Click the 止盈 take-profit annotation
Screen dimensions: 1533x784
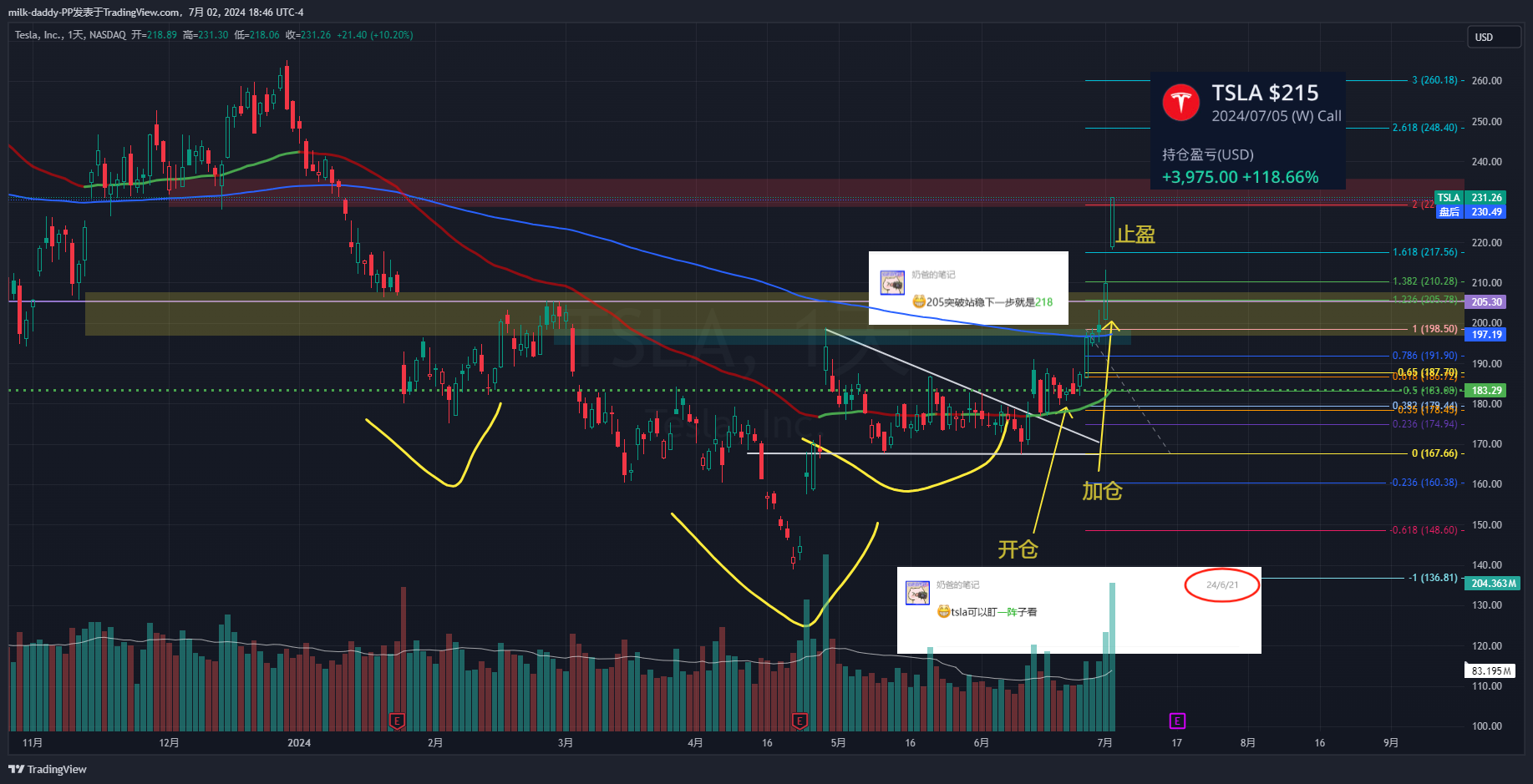[x=1135, y=235]
